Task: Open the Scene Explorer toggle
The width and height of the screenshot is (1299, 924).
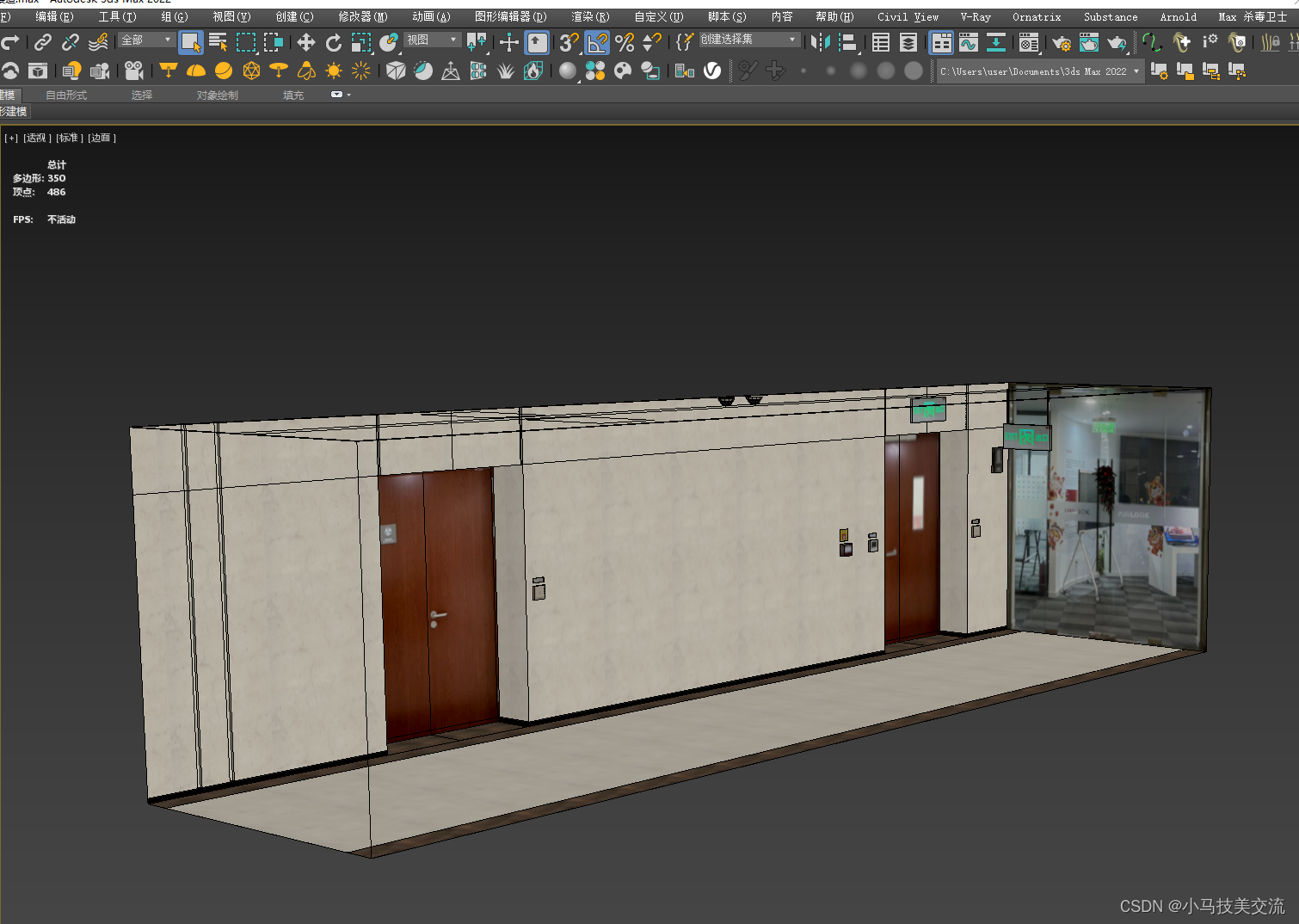Action: [881, 41]
